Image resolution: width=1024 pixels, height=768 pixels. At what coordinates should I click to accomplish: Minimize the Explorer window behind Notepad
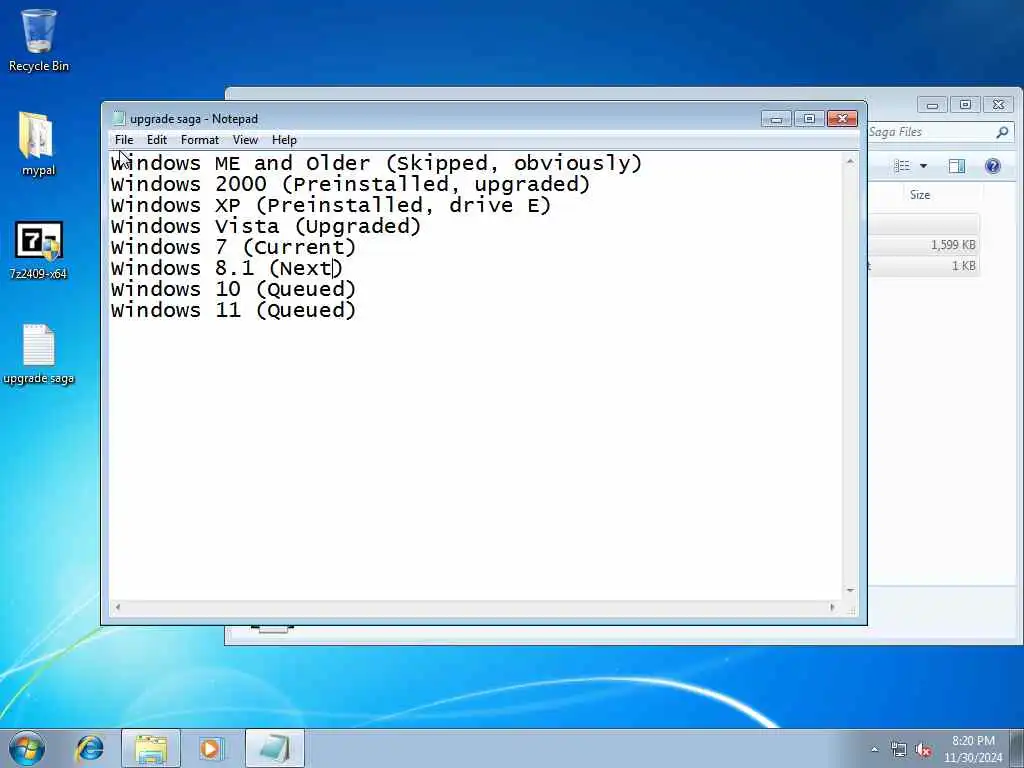932,104
